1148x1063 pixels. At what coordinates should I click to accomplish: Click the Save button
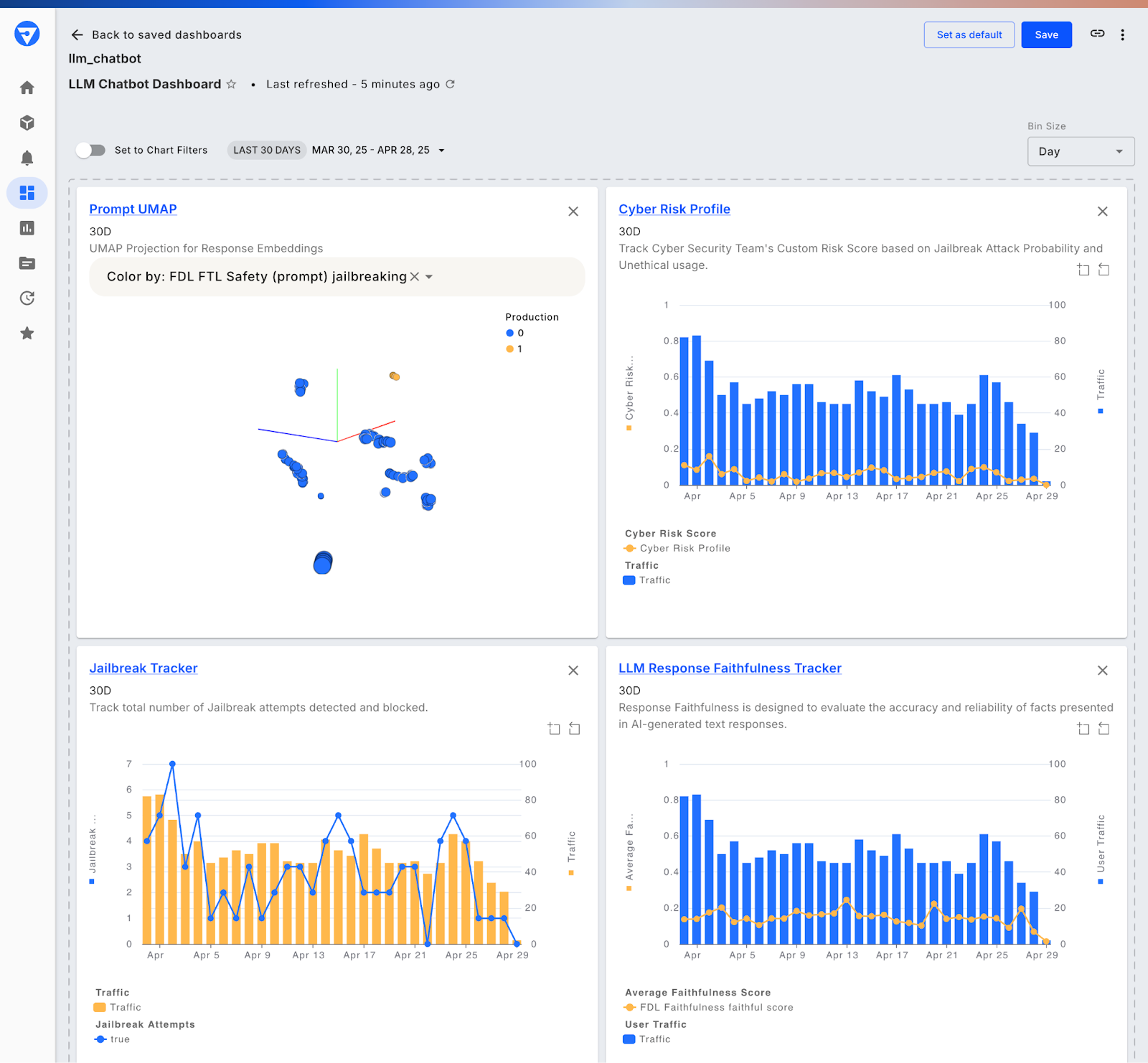click(1046, 34)
